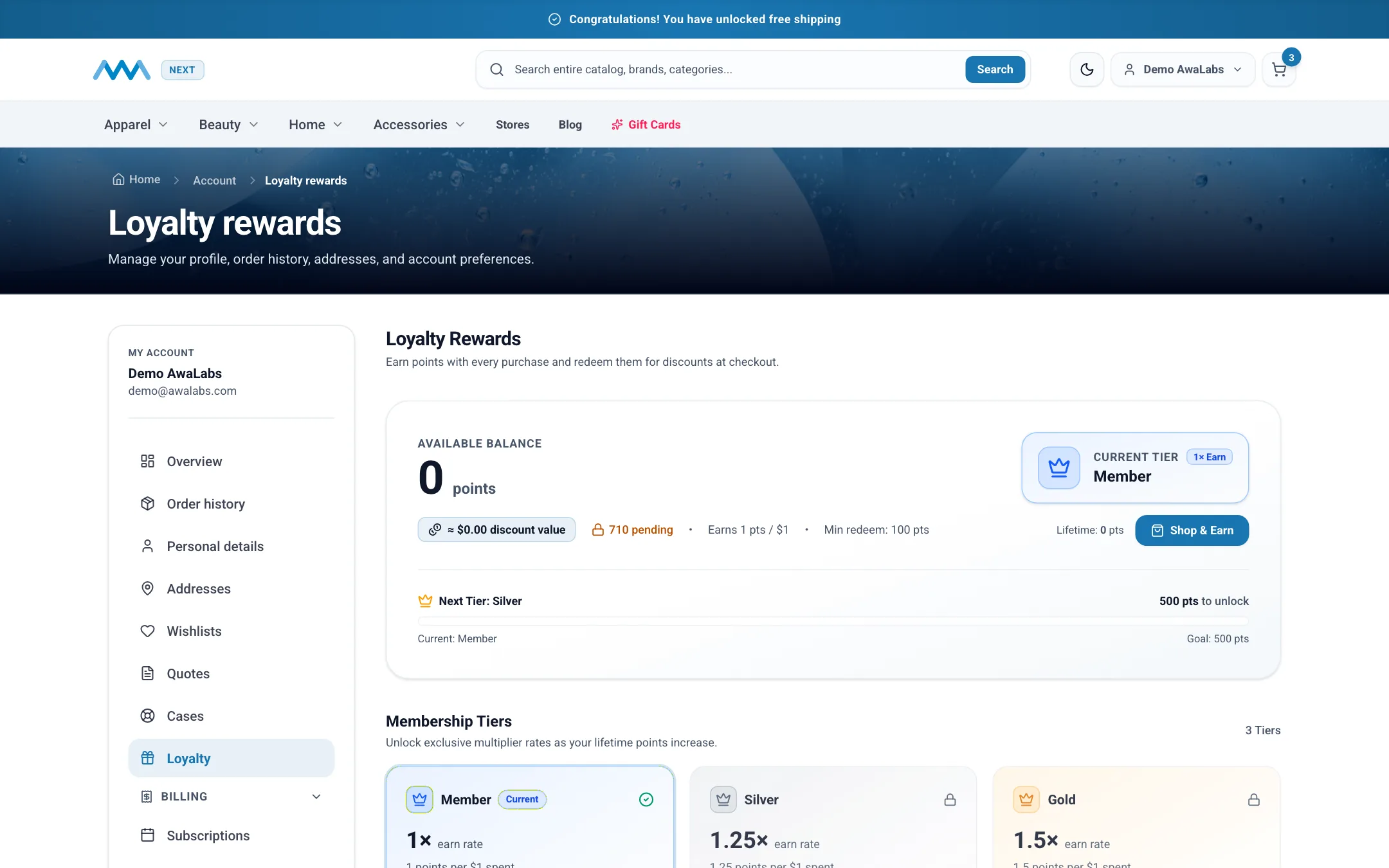
Task: Click the Quotes document icon
Action: 147,673
